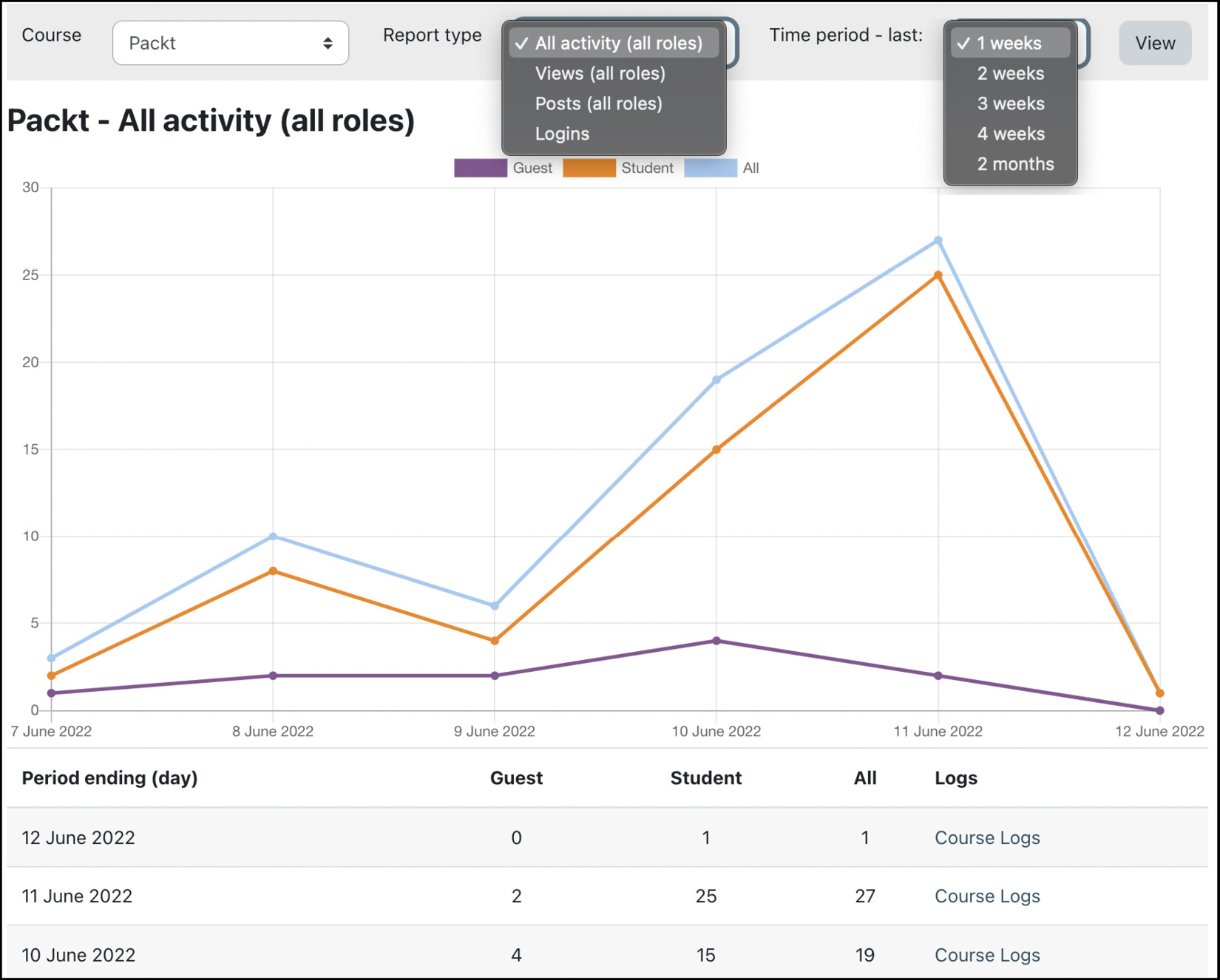Click the '12 June 2022' x-axis label

point(1159,731)
